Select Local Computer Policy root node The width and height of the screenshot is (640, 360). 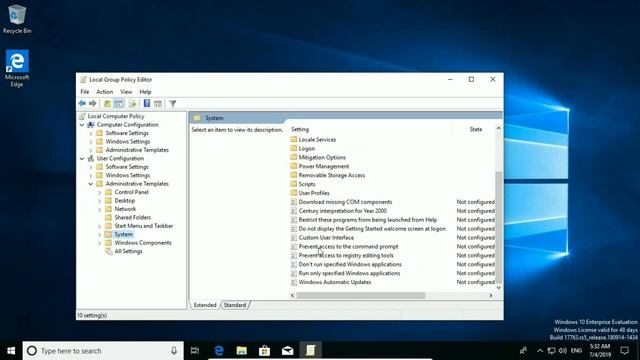pyautogui.click(x=116, y=116)
